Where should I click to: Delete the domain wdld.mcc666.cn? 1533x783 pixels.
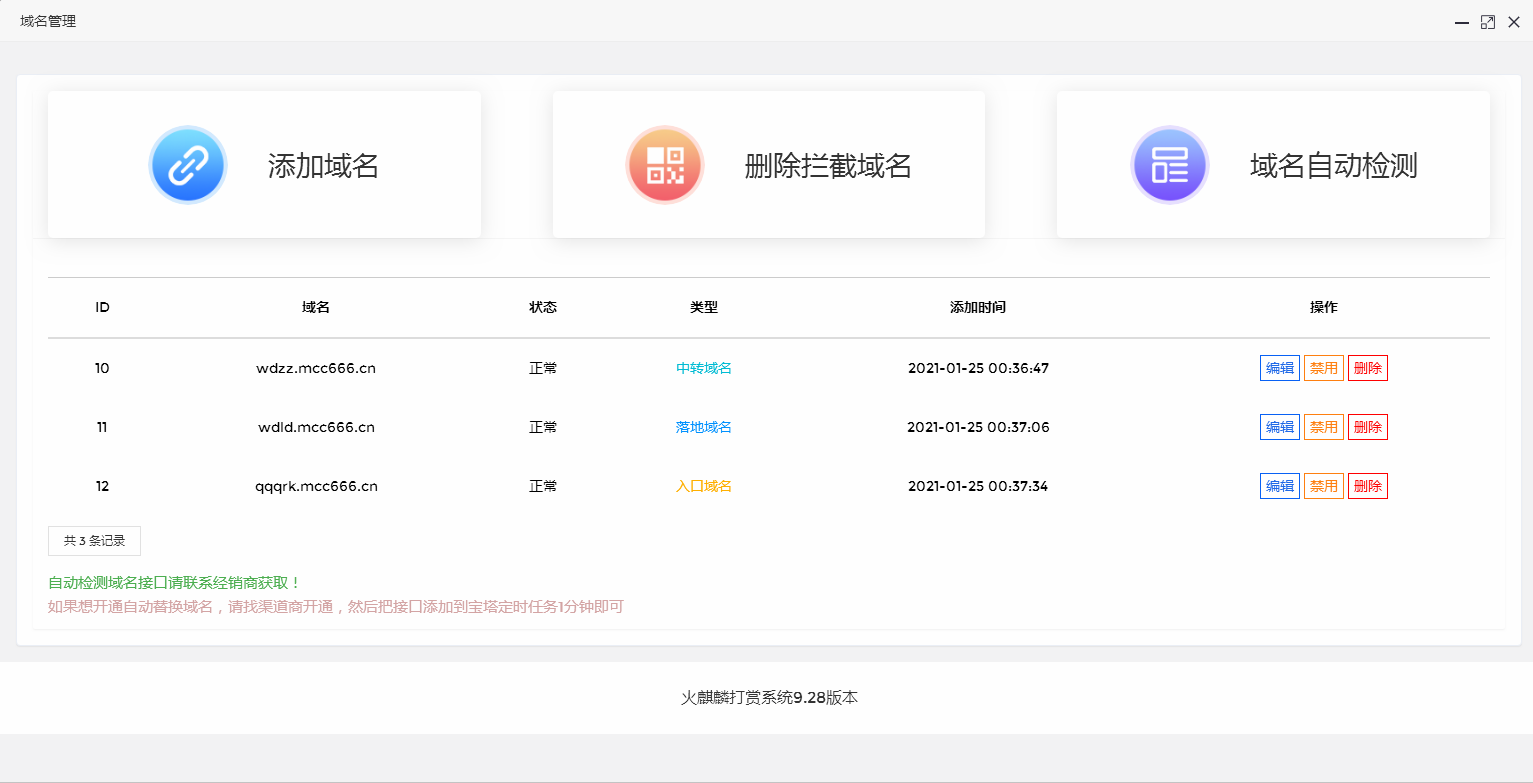[x=1367, y=426]
